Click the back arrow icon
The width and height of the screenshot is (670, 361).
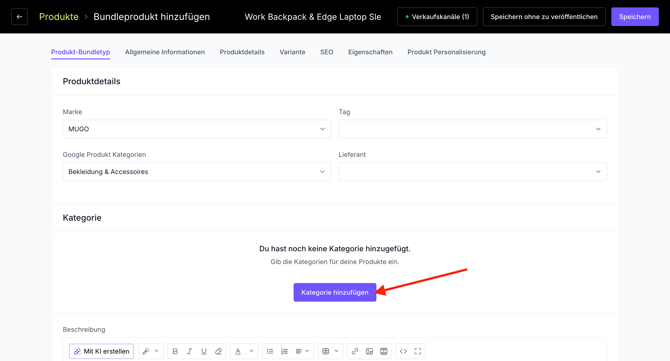pos(19,17)
